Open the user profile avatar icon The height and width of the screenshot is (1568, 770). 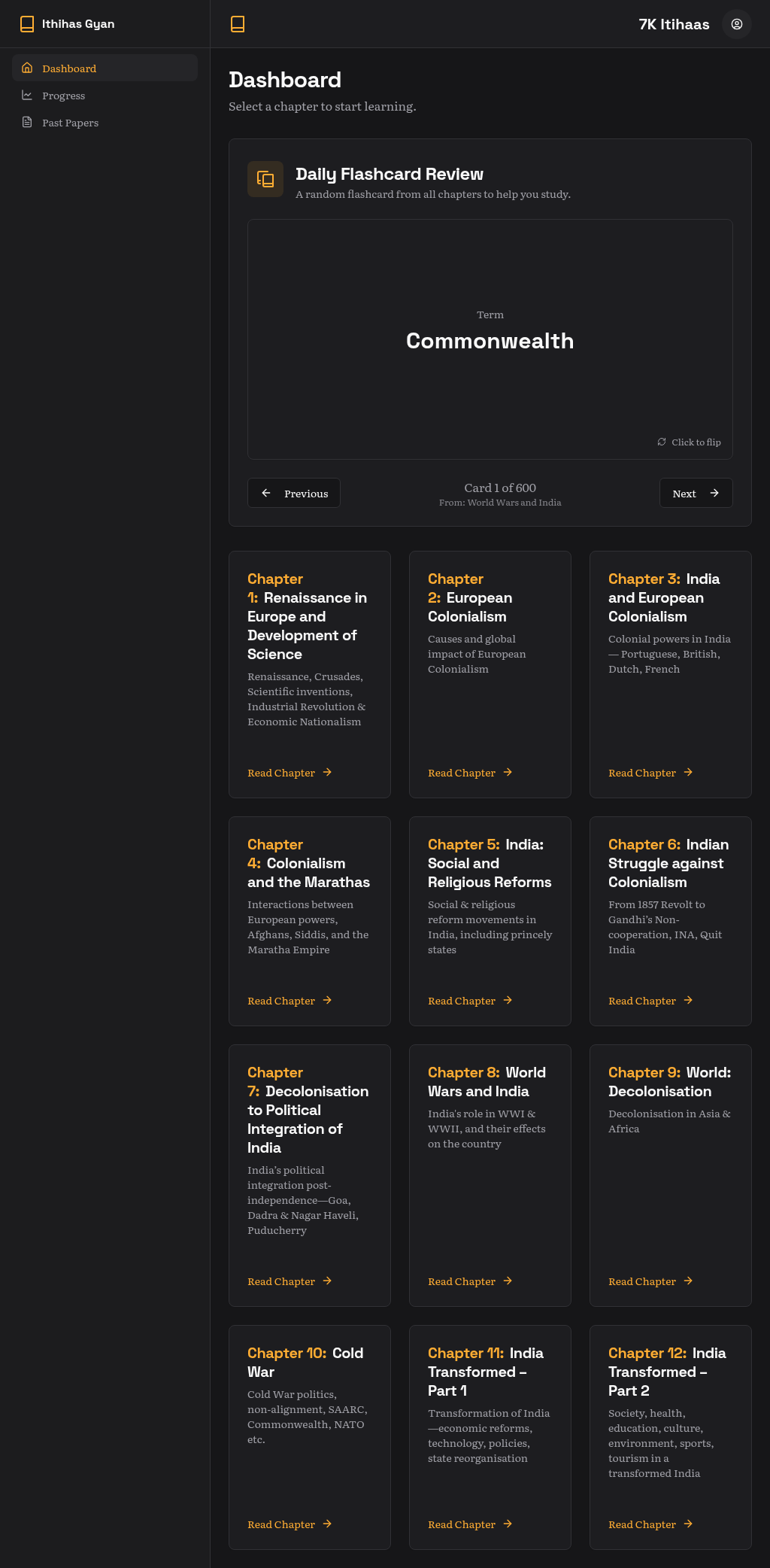point(736,24)
